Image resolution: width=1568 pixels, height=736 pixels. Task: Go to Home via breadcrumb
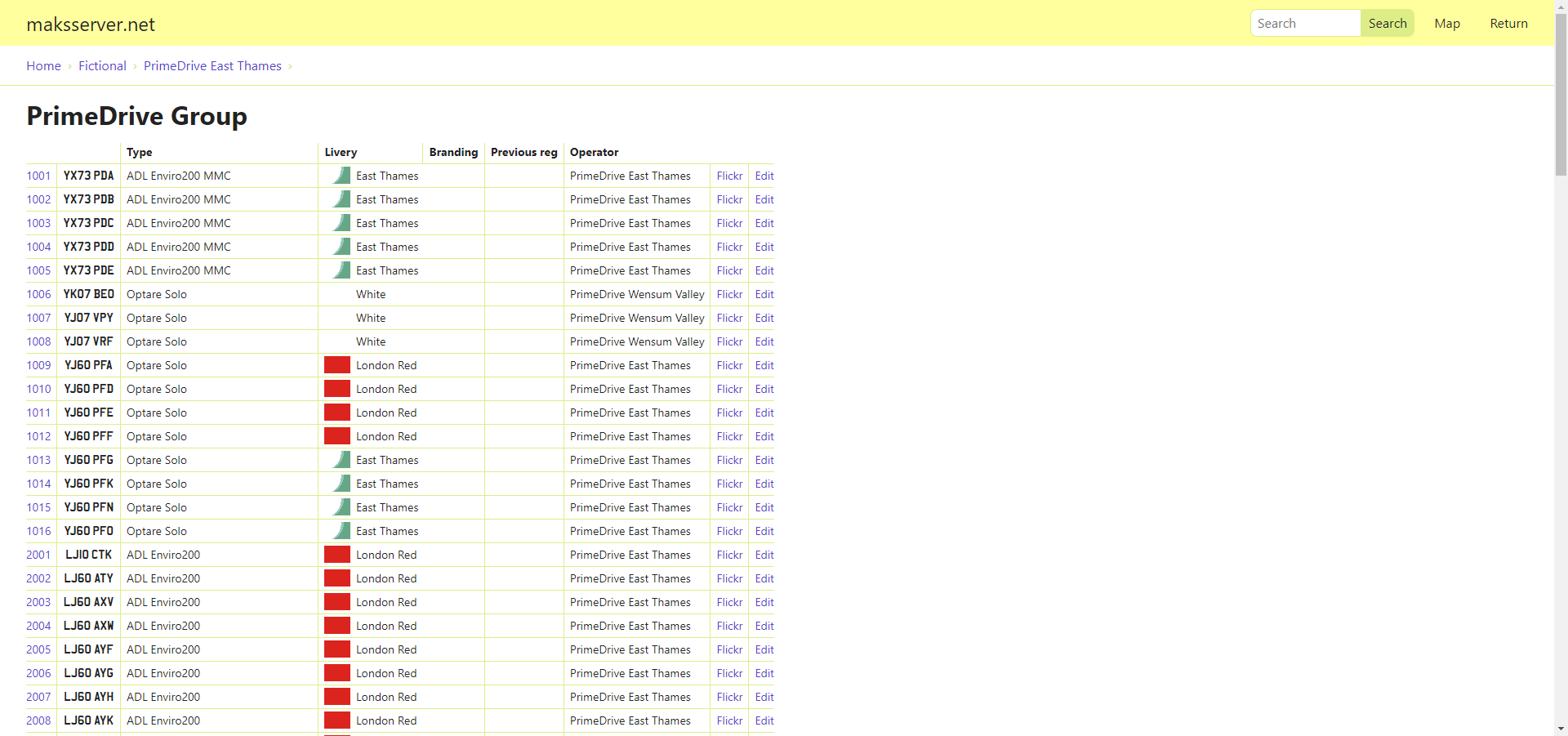(43, 66)
